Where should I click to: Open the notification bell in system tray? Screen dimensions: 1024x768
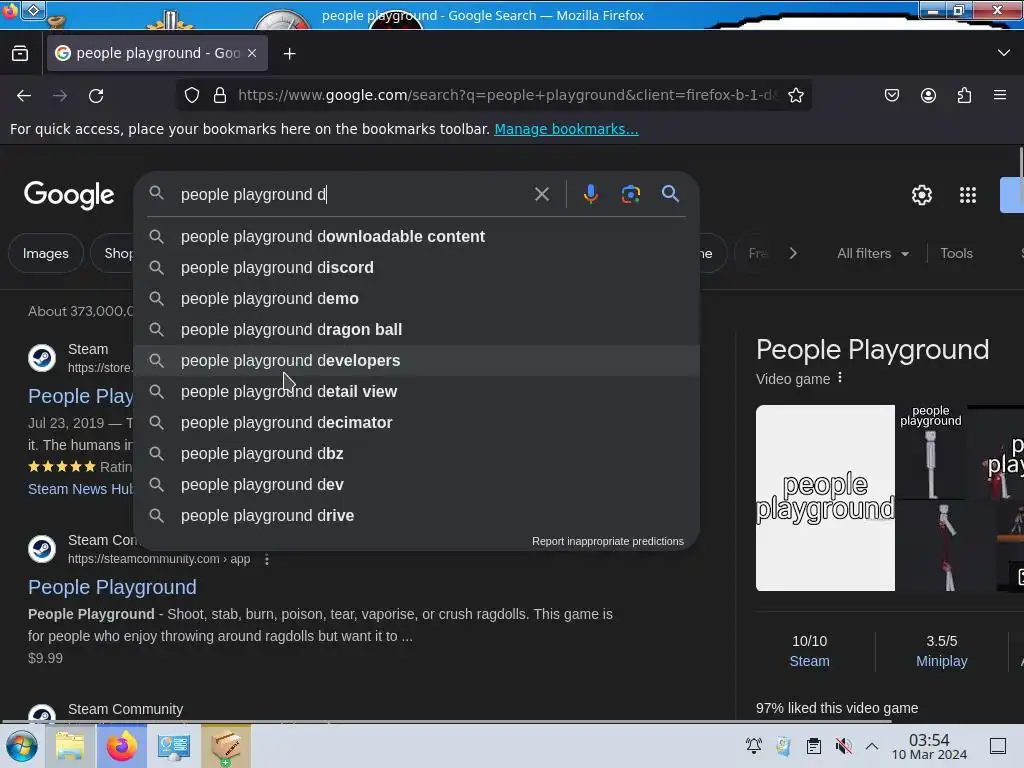[x=754, y=746]
